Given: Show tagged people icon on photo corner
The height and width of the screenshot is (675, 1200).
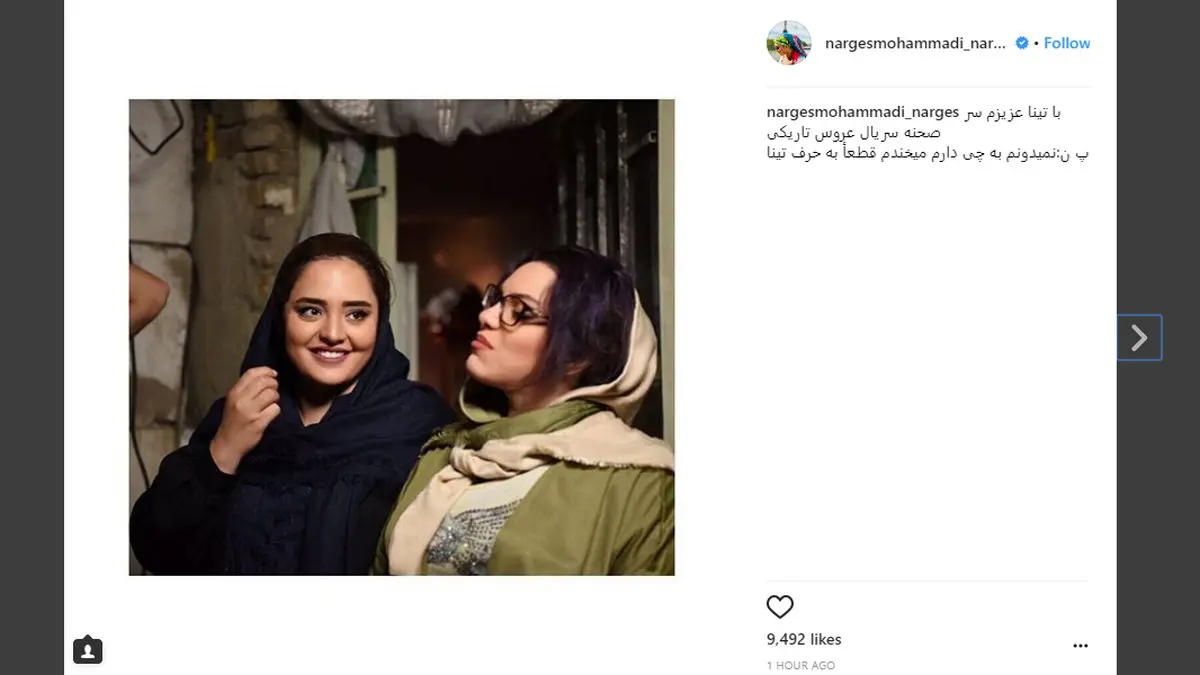Looking at the screenshot, I should click(x=88, y=650).
